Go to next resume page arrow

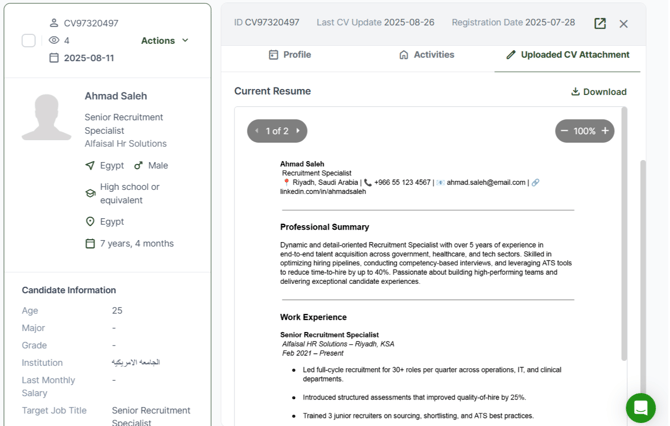pyautogui.click(x=298, y=131)
